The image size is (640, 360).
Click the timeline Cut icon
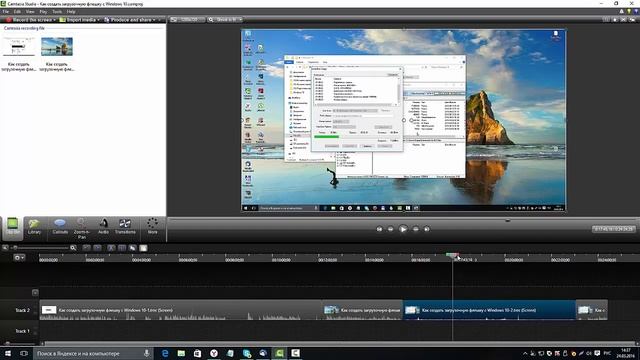coord(111,248)
